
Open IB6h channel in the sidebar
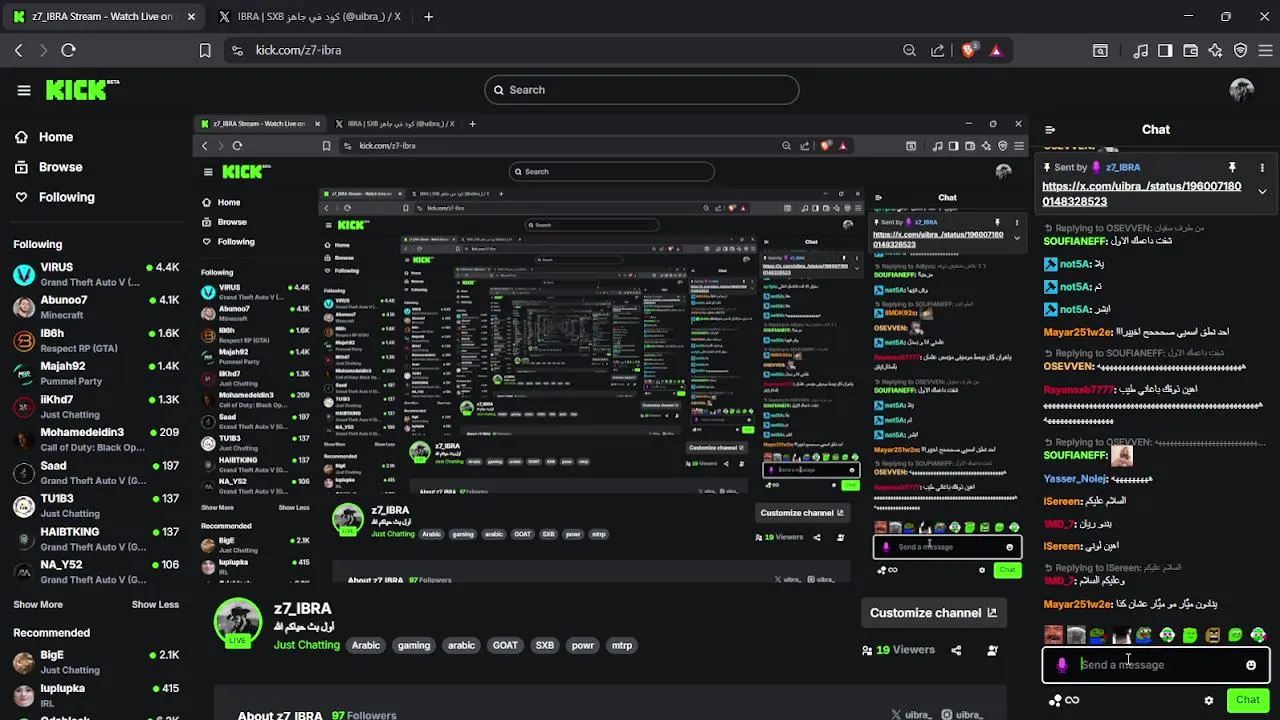pyautogui.click(x=96, y=340)
